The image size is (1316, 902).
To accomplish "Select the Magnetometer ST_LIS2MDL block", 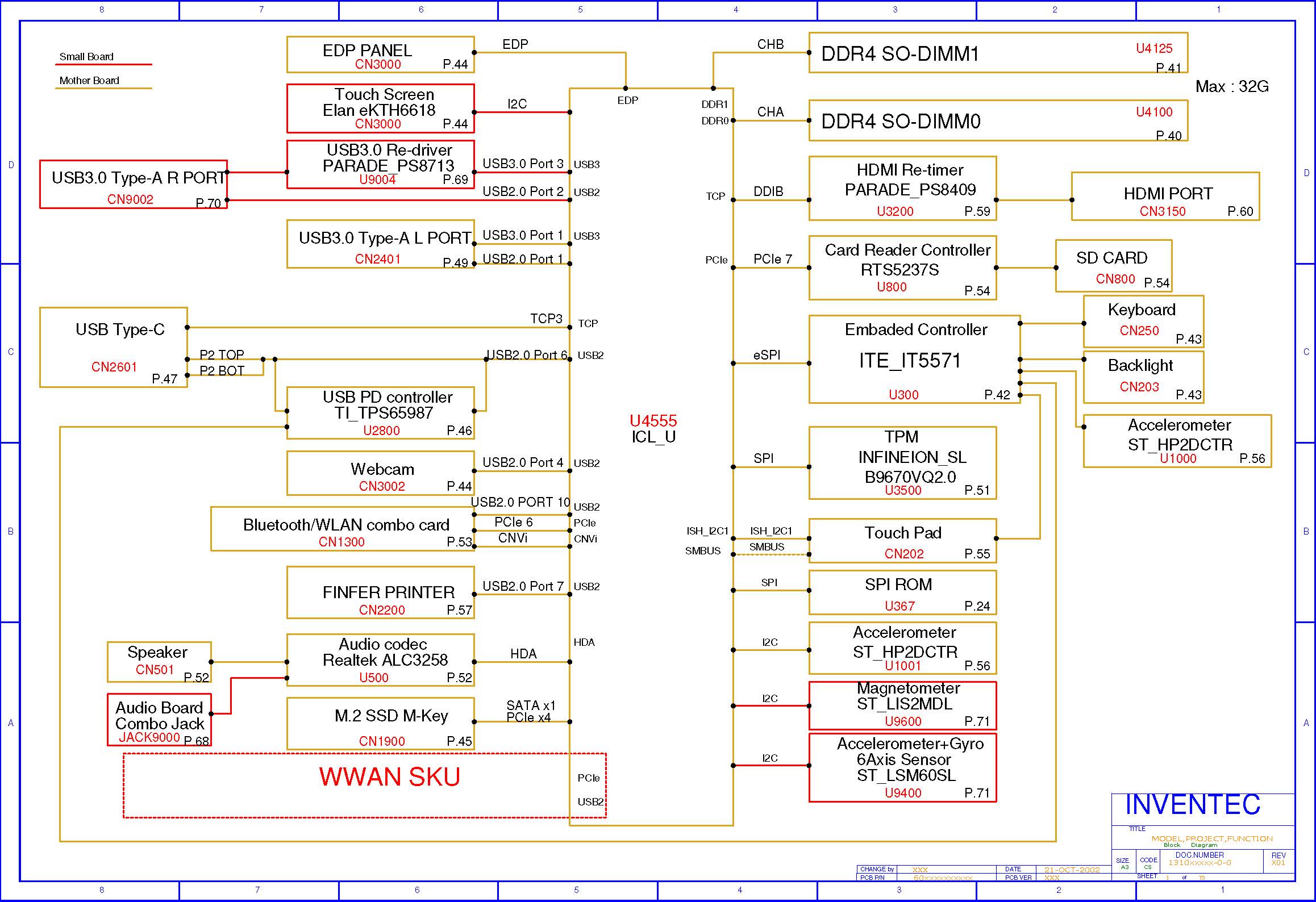I will coord(902,705).
